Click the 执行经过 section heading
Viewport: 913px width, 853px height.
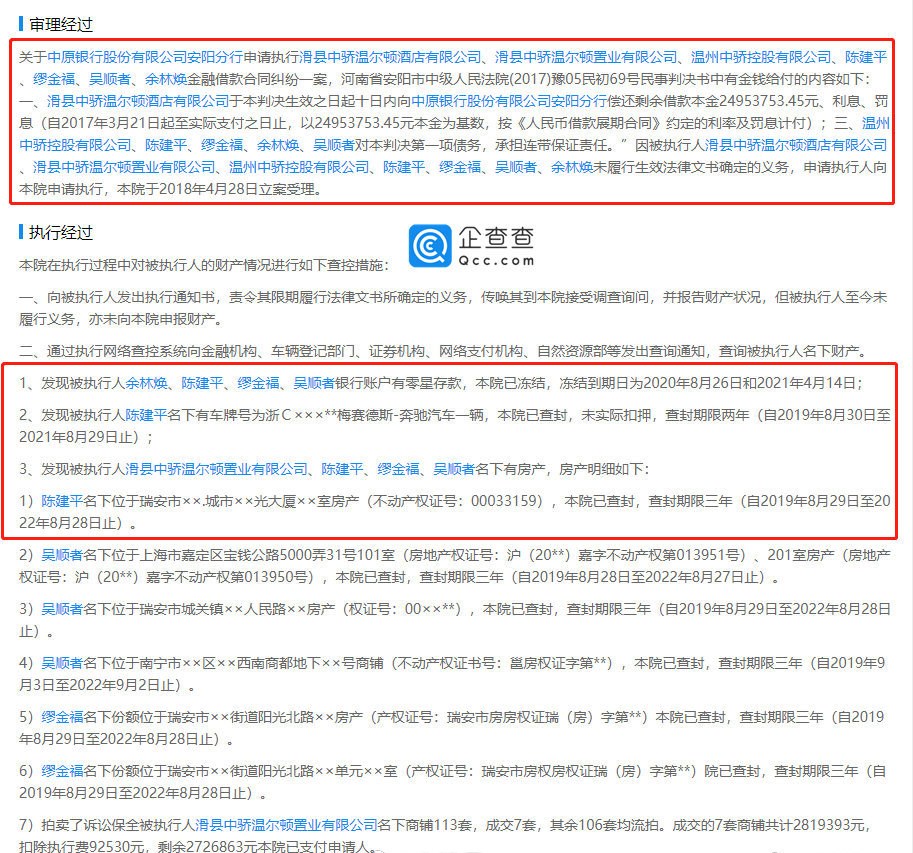coord(61,233)
